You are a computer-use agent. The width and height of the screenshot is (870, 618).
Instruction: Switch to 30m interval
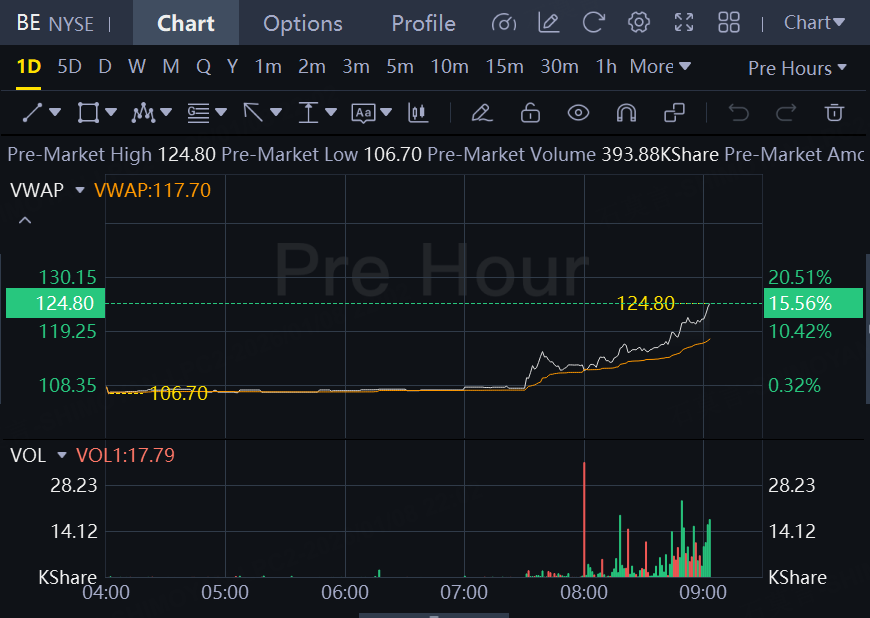click(559, 67)
